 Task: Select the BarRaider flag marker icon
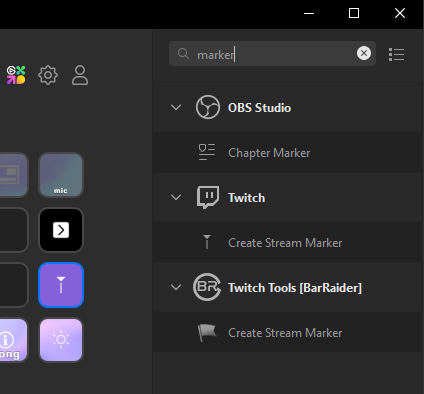tap(207, 332)
